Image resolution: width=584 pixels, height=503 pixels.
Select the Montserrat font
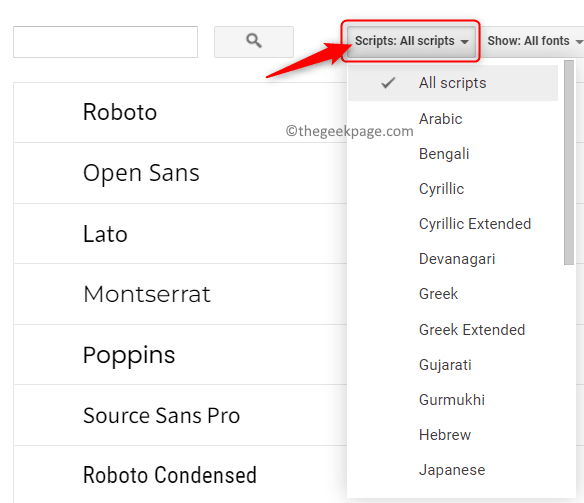tap(180, 294)
